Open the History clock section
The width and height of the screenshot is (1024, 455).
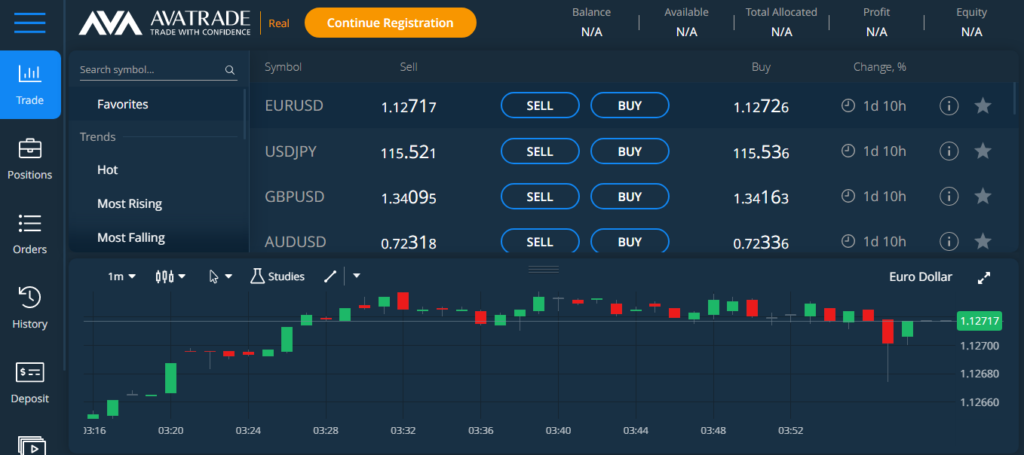[30, 308]
